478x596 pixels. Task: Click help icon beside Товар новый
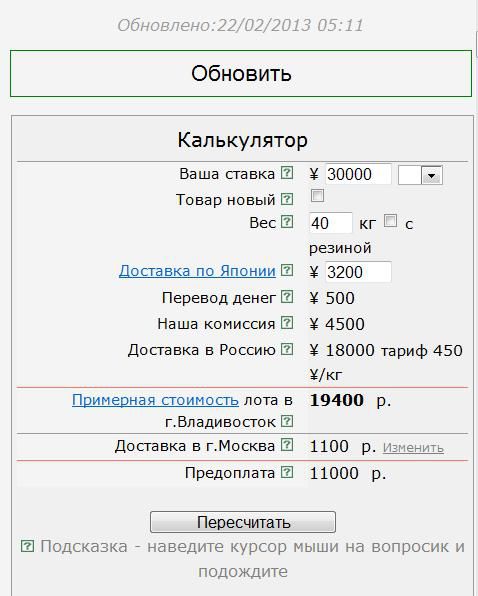click(x=287, y=199)
